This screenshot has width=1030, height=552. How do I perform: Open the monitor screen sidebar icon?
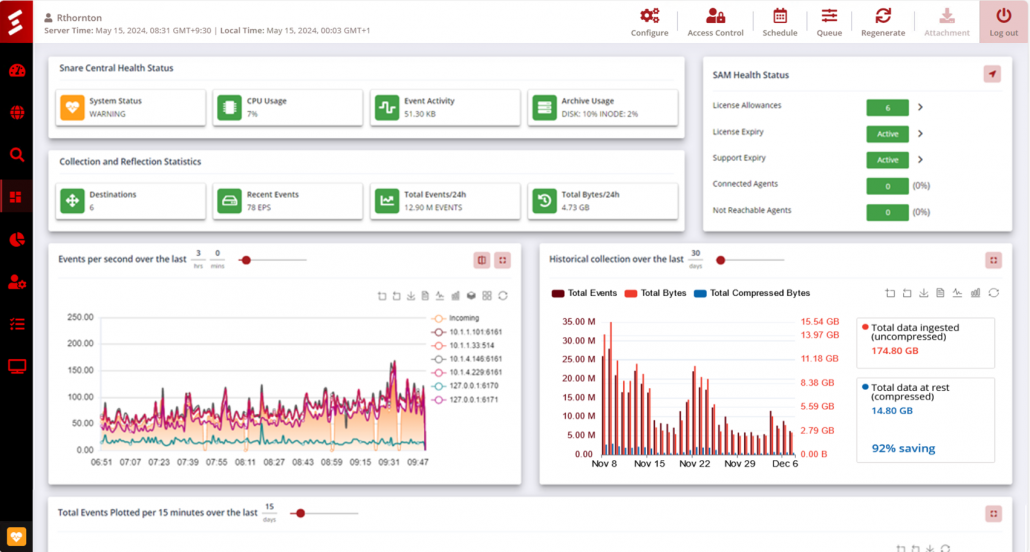pos(17,367)
